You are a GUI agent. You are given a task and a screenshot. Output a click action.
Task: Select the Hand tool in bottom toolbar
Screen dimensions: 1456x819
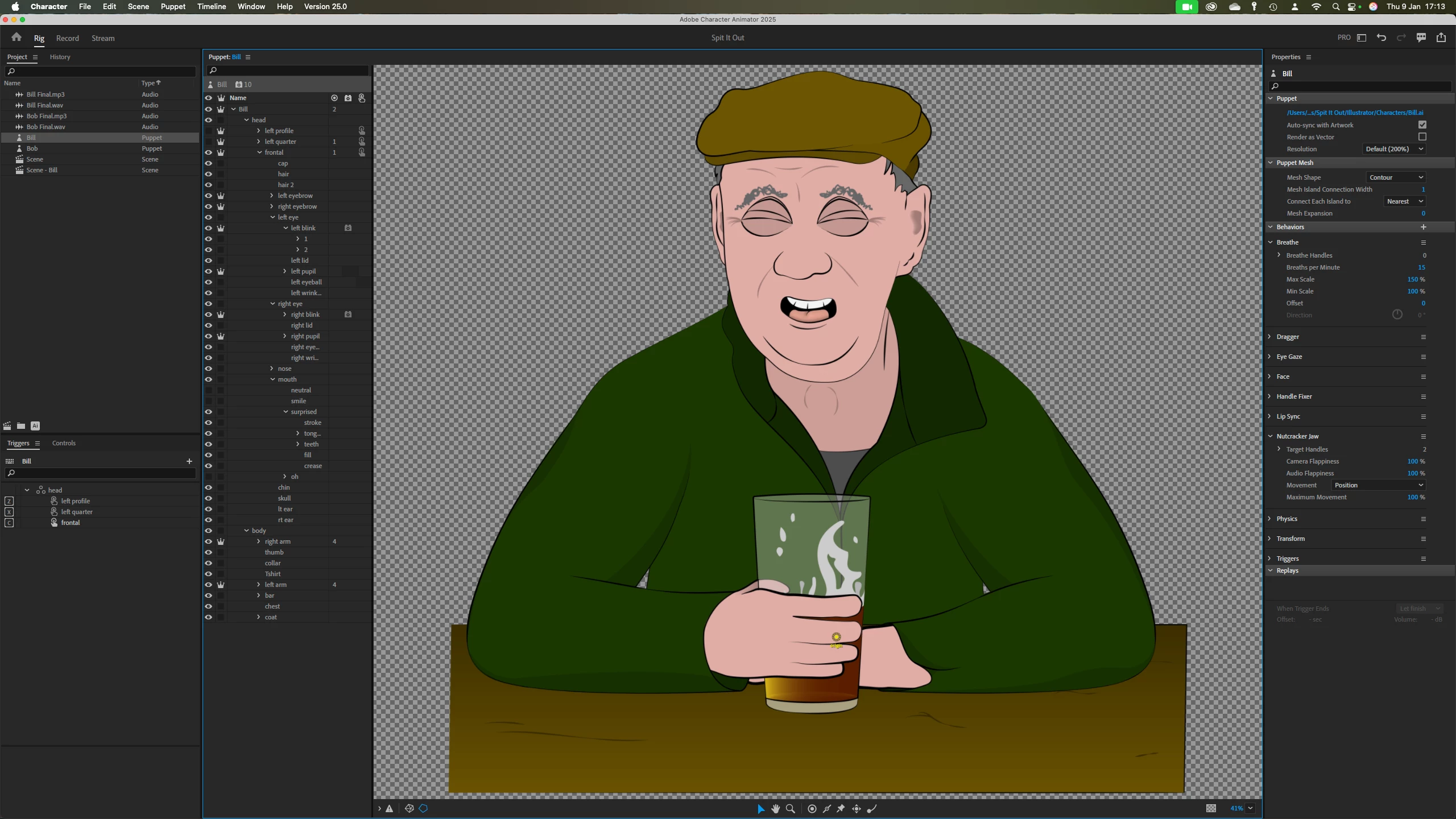(x=775, y=808)
